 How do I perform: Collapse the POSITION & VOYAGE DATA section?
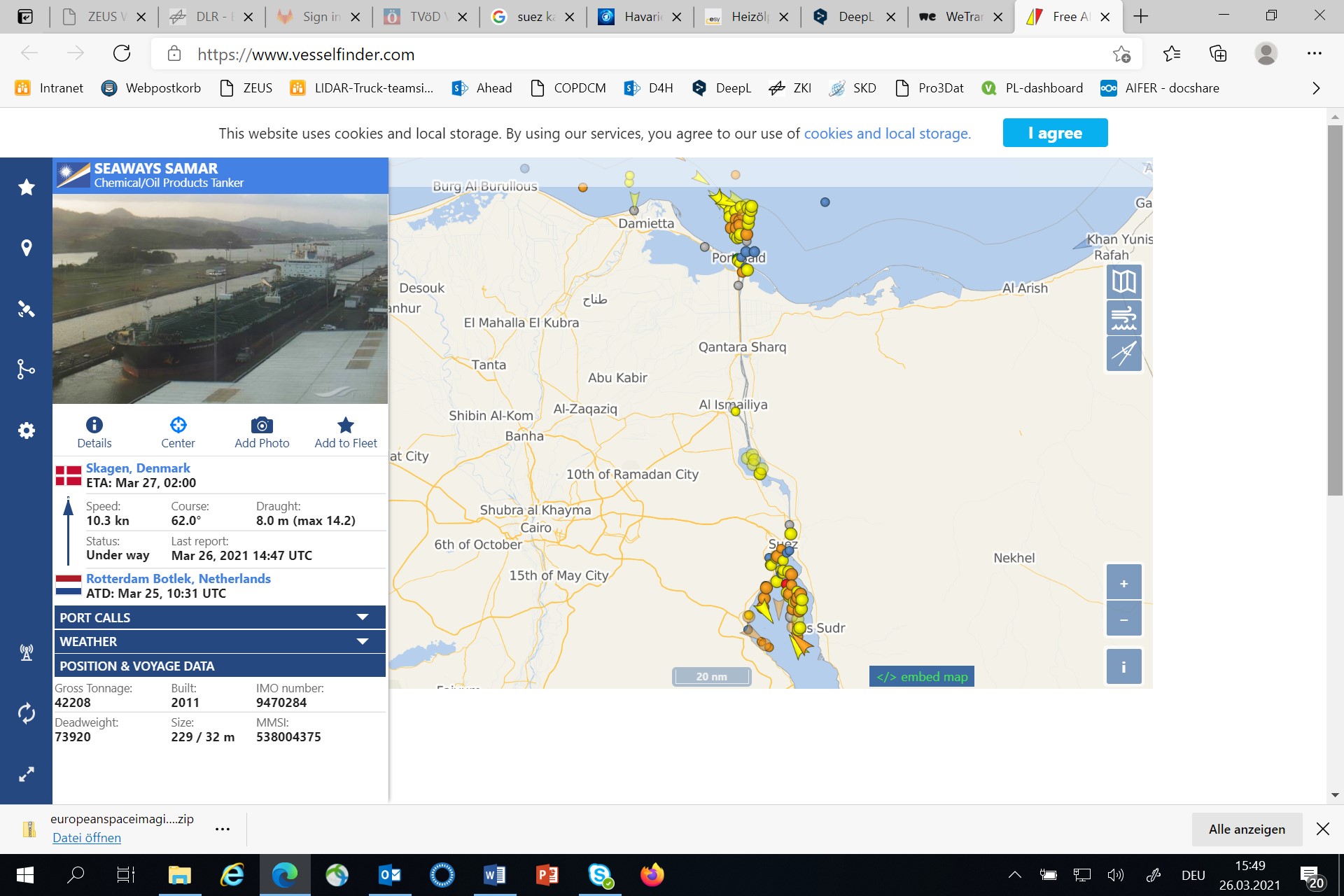[x=220, y=666]
